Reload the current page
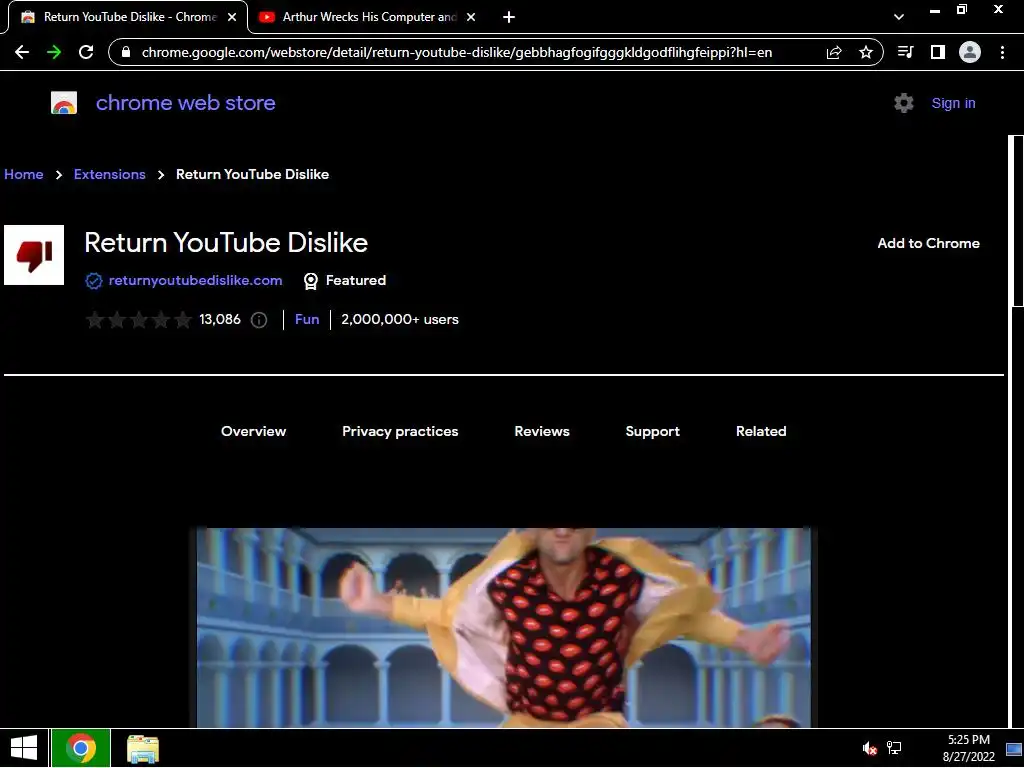Screen dimensions: 1024x768 pyautogui.click(x=86, y=52)
